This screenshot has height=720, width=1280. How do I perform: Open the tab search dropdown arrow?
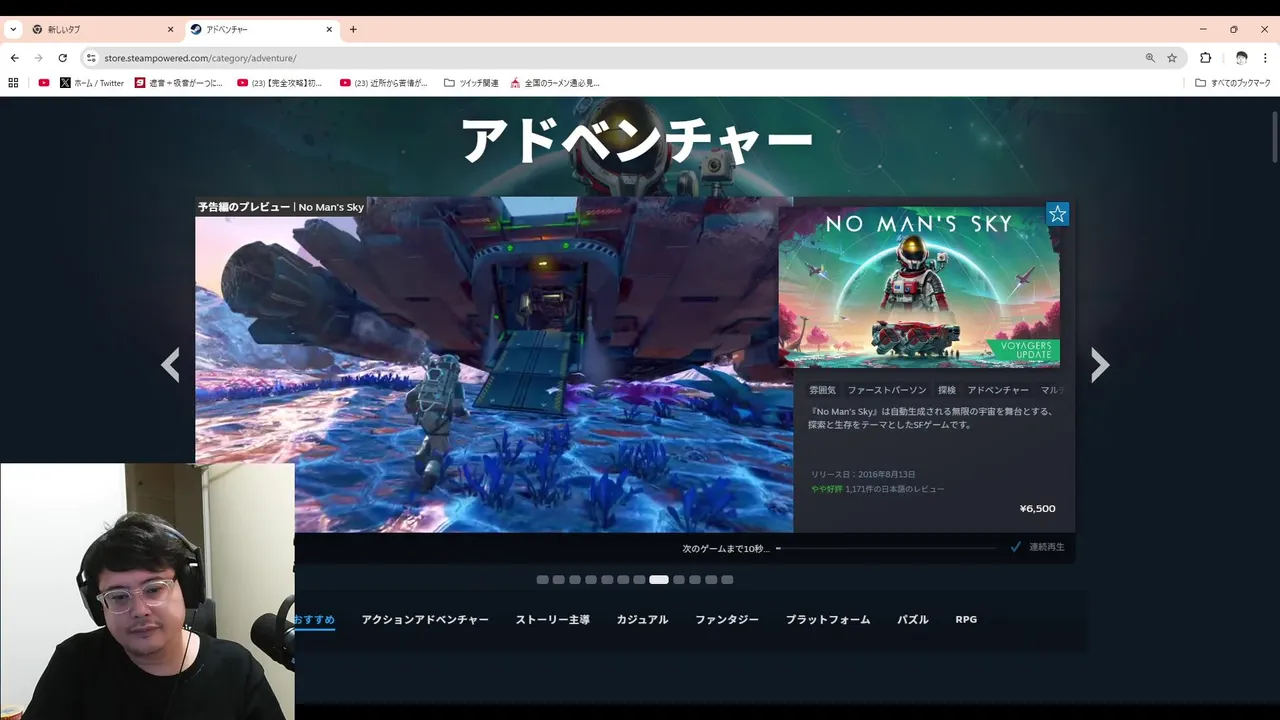13,29
